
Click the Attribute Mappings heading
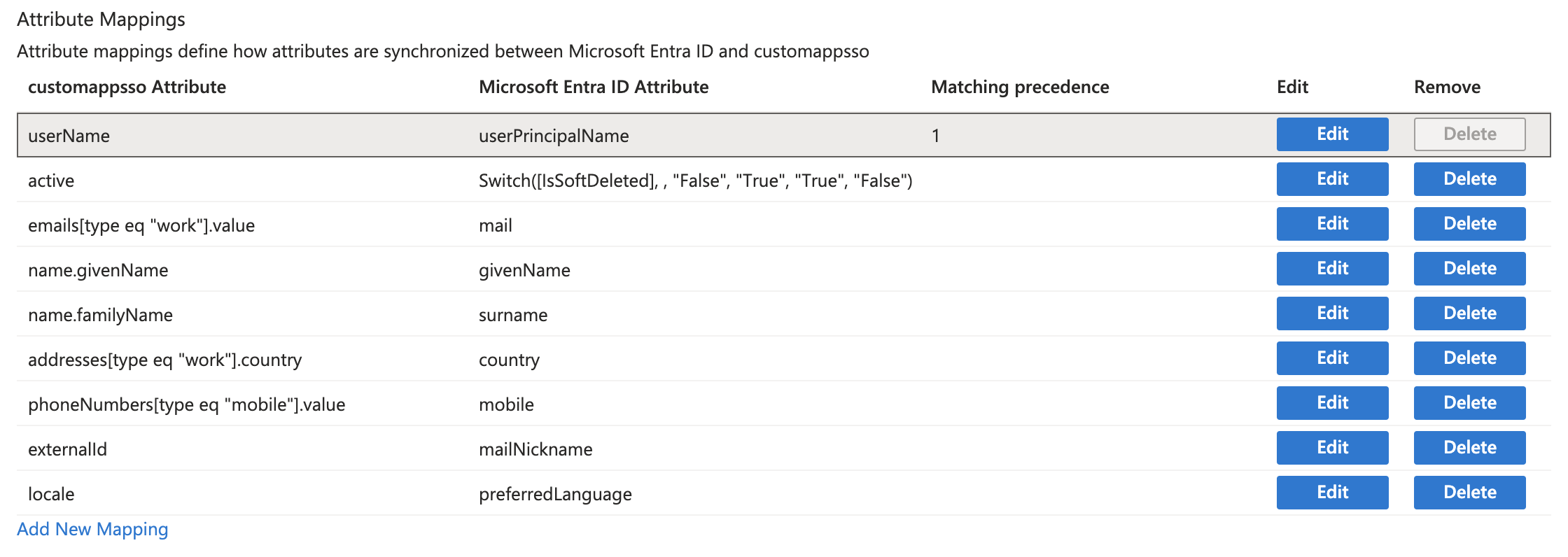tap(101, 20)
